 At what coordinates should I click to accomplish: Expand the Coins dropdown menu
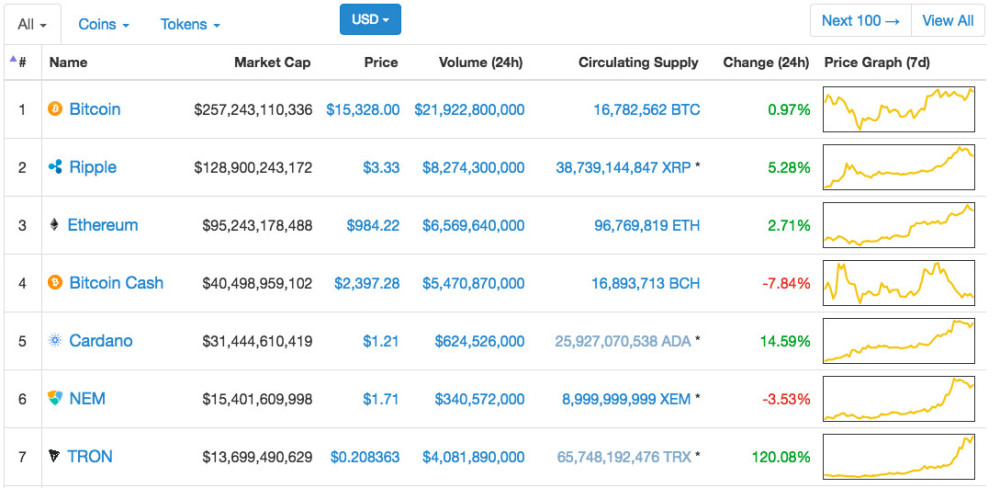[103, 24]
